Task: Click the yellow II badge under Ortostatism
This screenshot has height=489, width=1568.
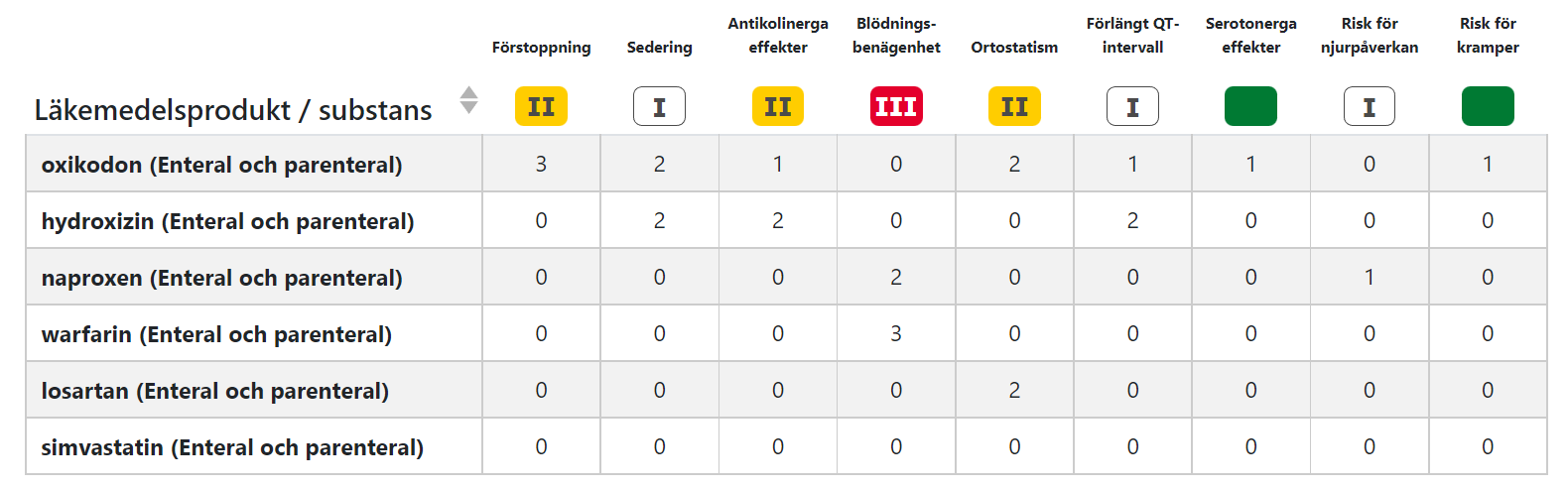Action: click(x=1014, y=107)
